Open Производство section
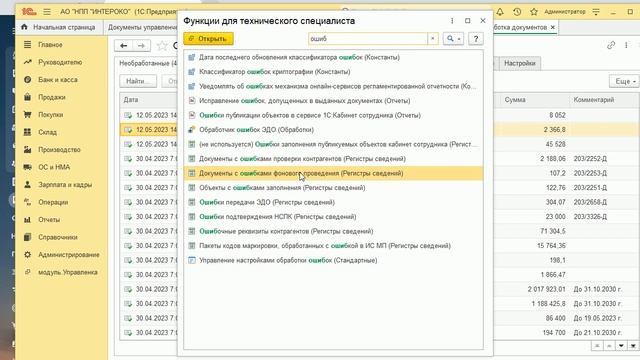Screen dimensions: 640x360 59,150
